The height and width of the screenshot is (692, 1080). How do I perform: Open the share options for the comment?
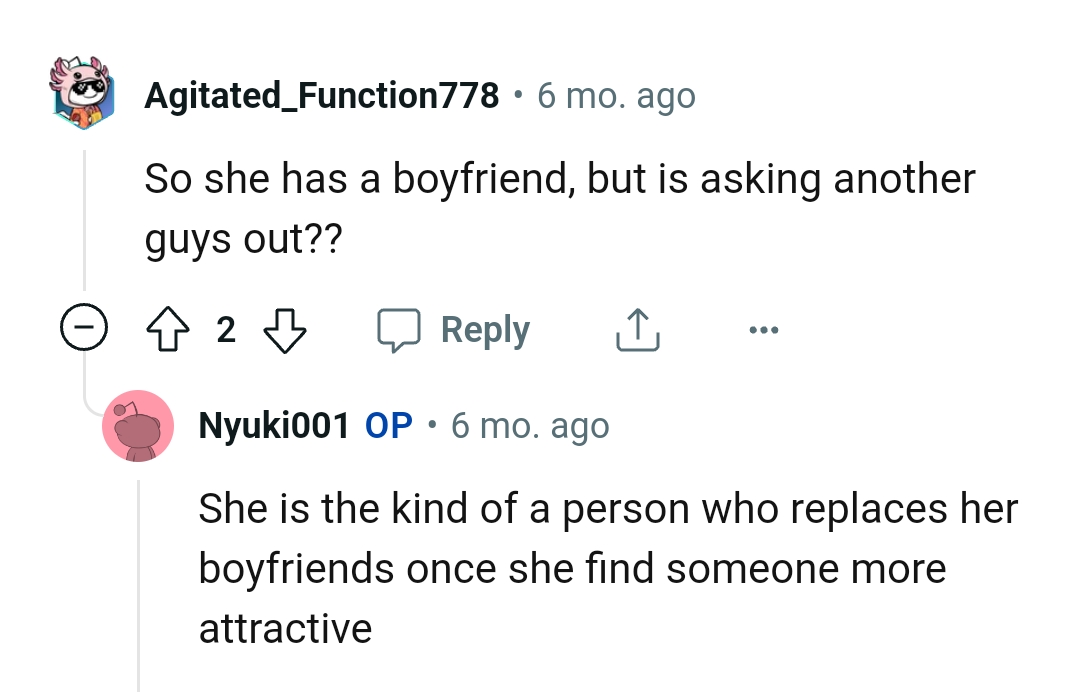coord(637,328)
